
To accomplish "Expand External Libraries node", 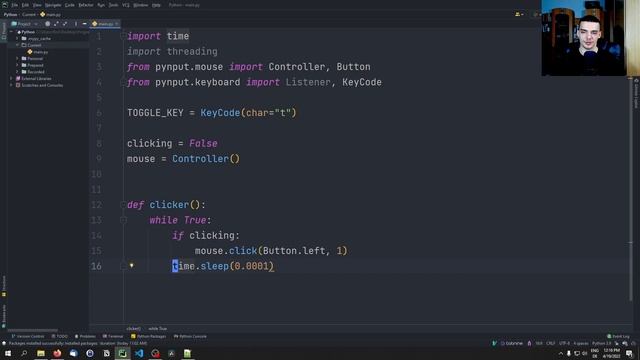I will click(x=11, y=78).
